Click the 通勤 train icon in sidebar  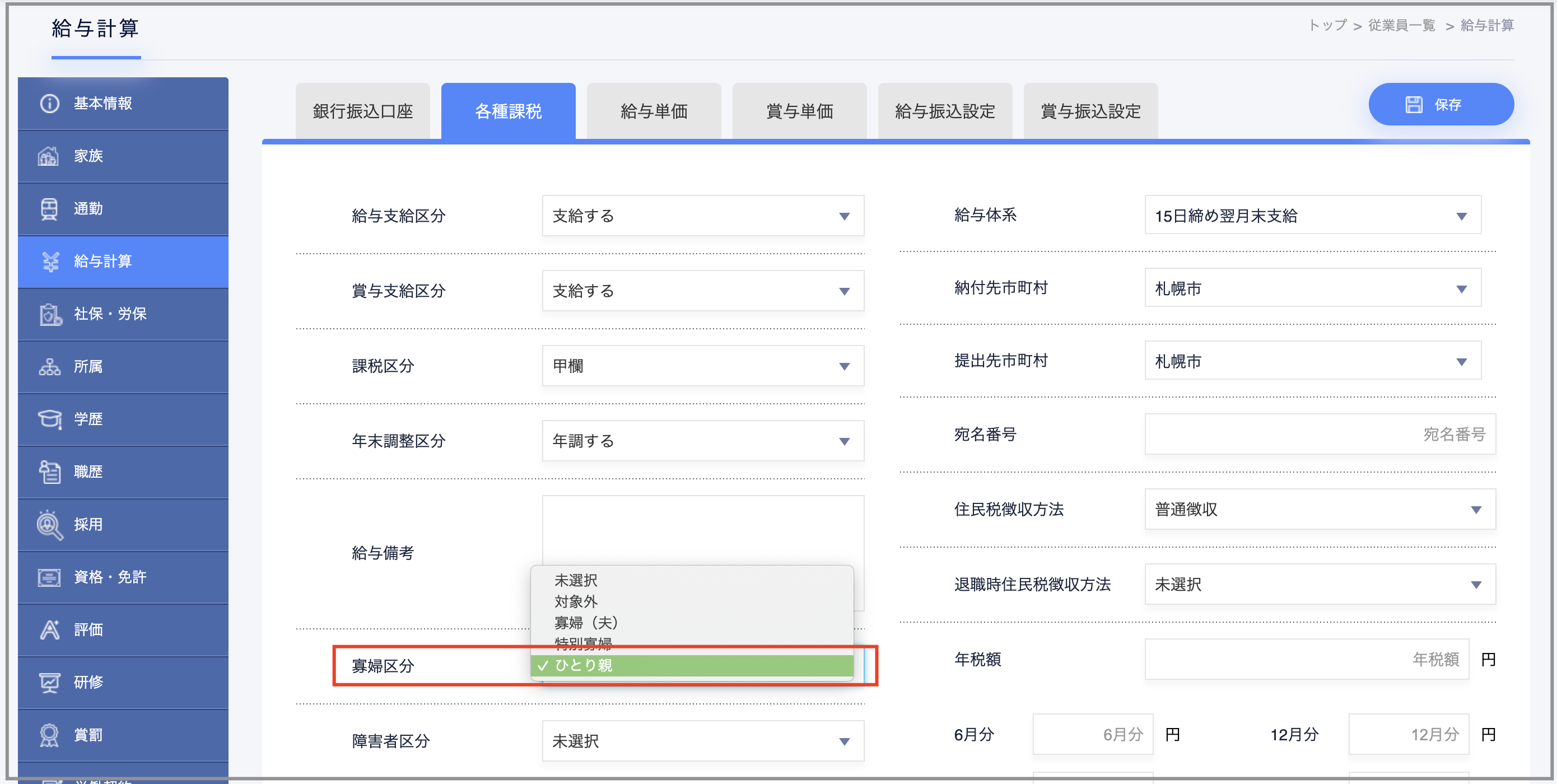(x=49, y=208)
